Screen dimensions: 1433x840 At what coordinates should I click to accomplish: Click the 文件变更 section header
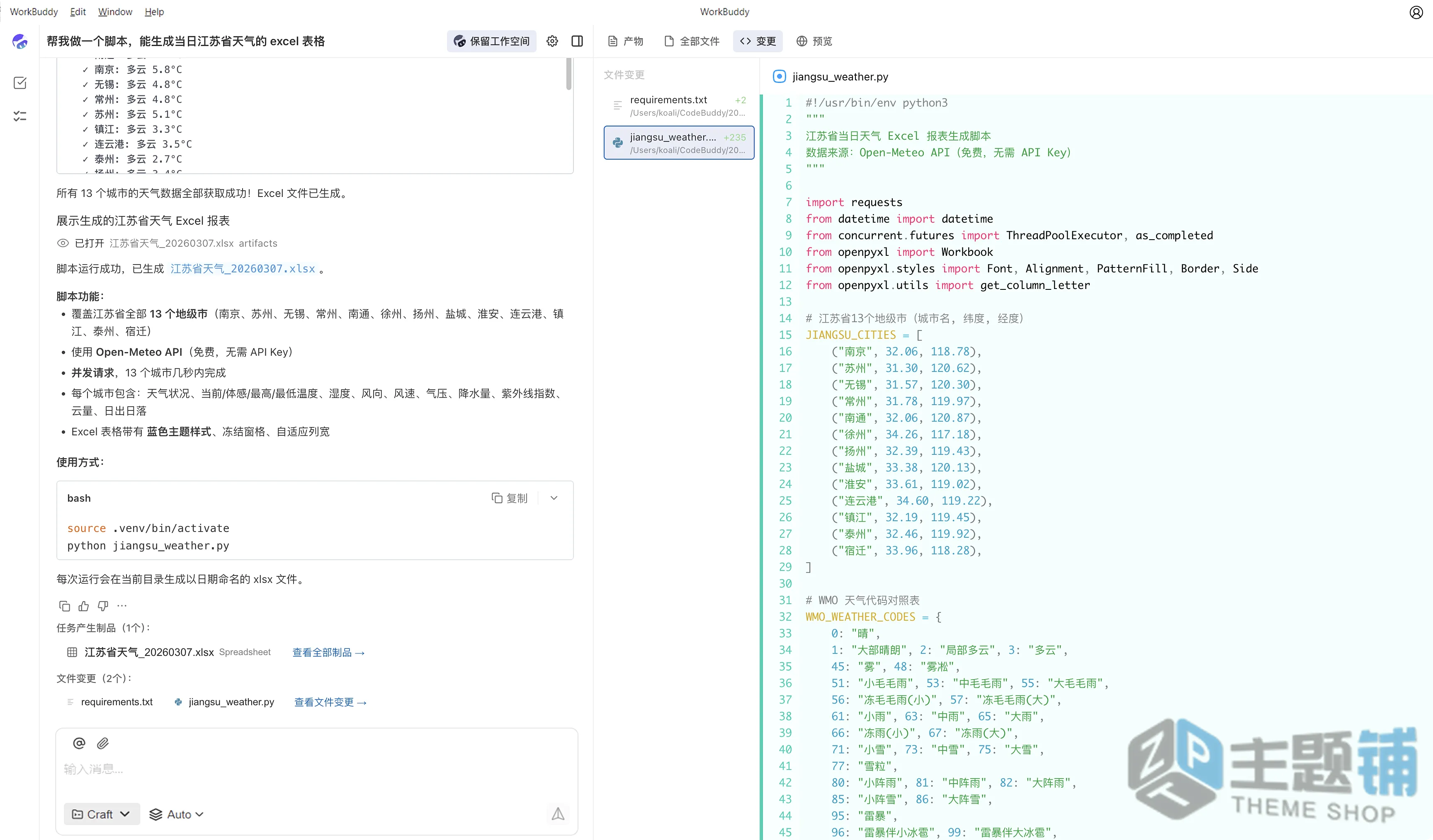point(624,75)
